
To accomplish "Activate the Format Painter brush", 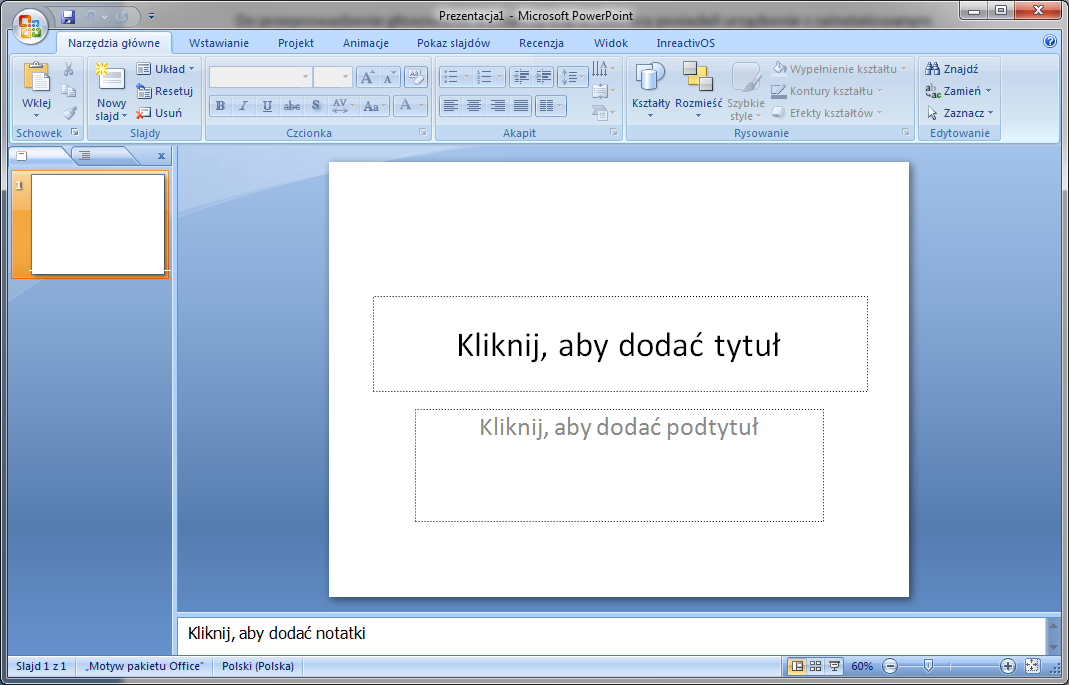I will (68, 112).
